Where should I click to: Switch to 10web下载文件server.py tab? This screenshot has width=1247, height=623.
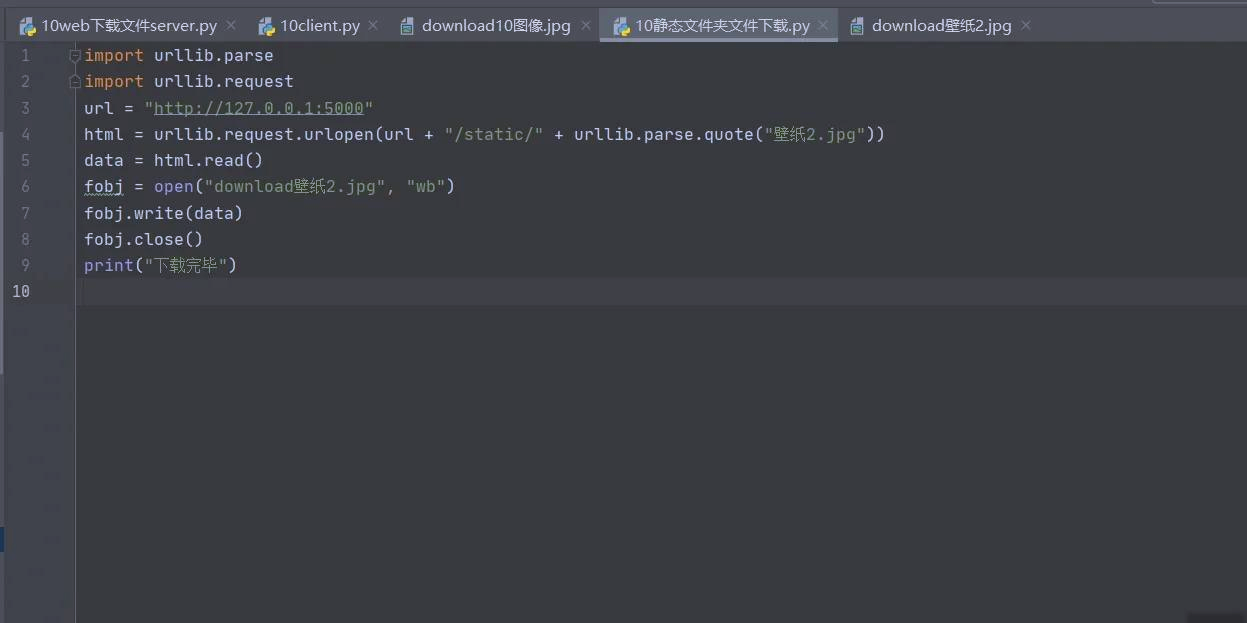point(128,26)
